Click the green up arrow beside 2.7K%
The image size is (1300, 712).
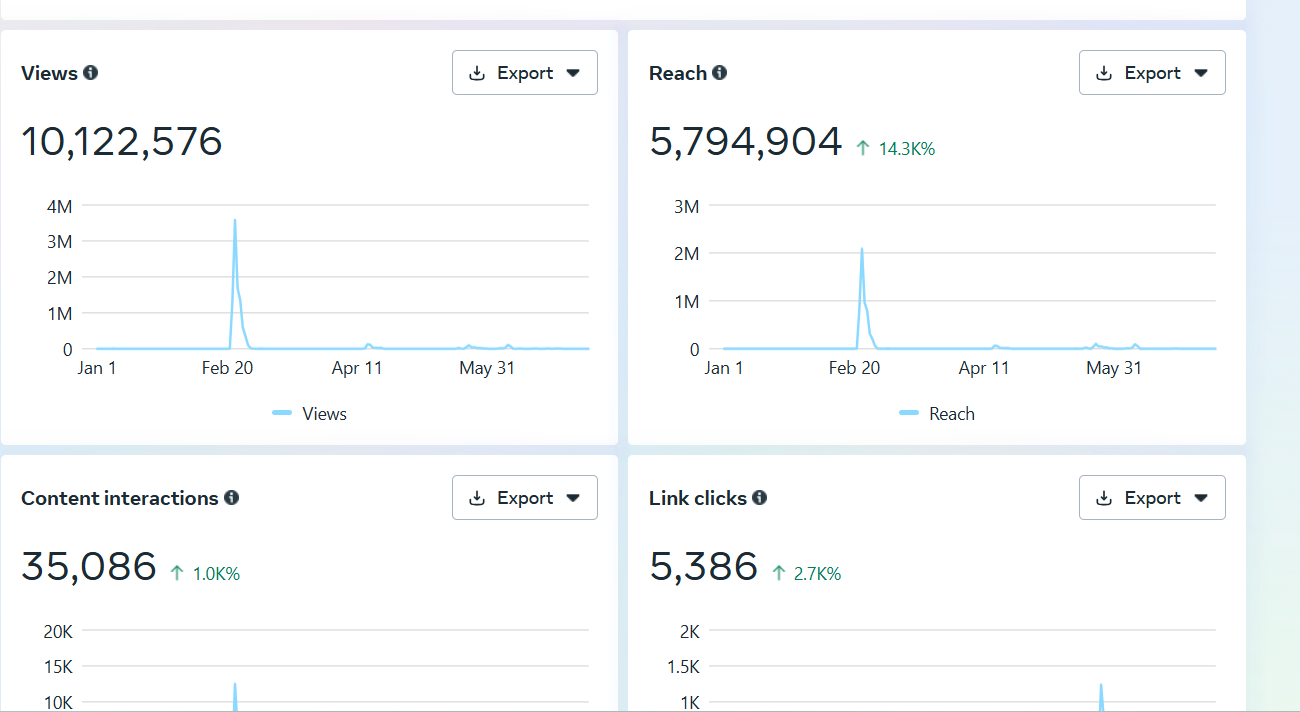(778, 574)
